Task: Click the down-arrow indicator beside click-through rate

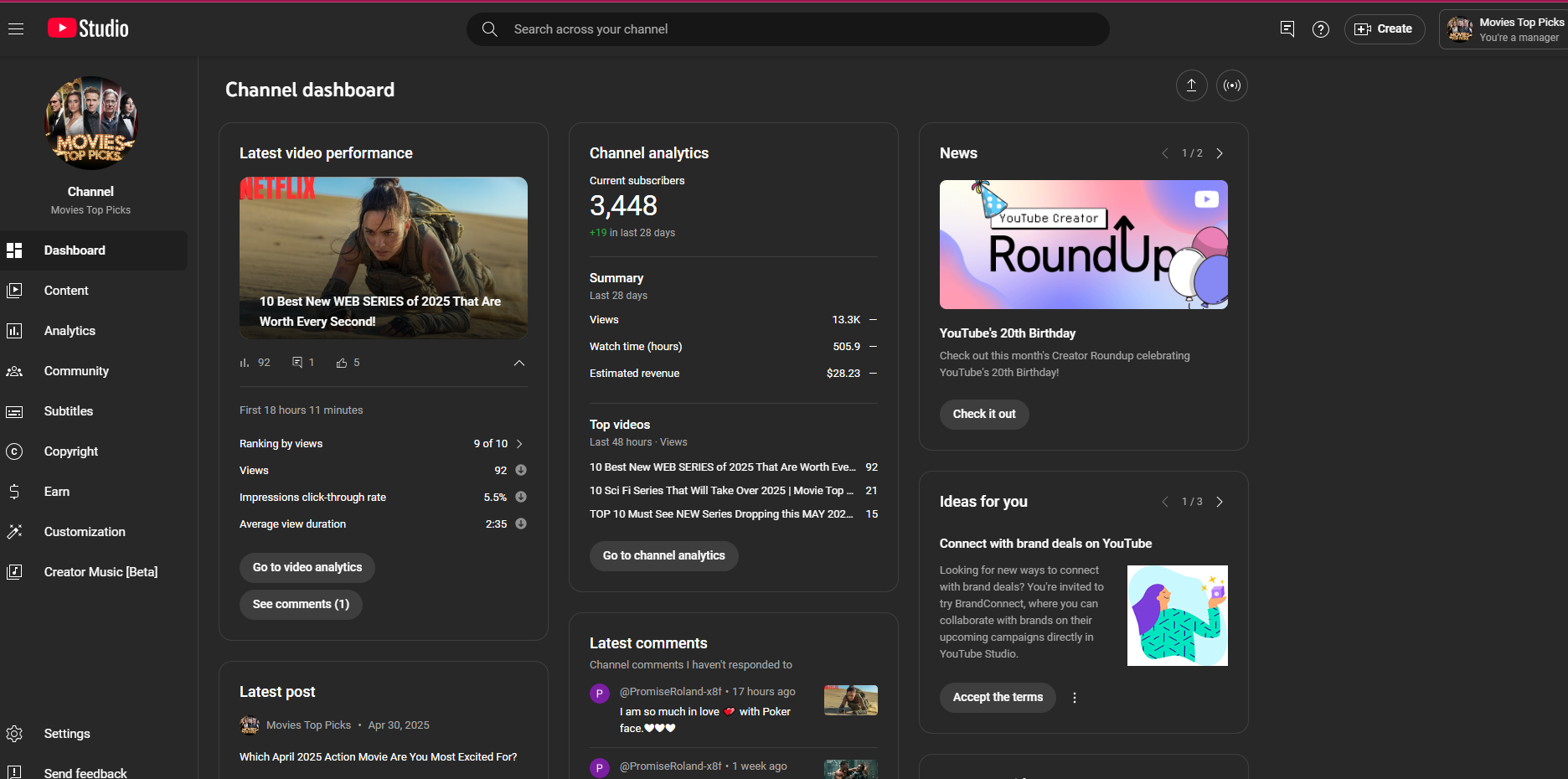Action: click(521, 497)
